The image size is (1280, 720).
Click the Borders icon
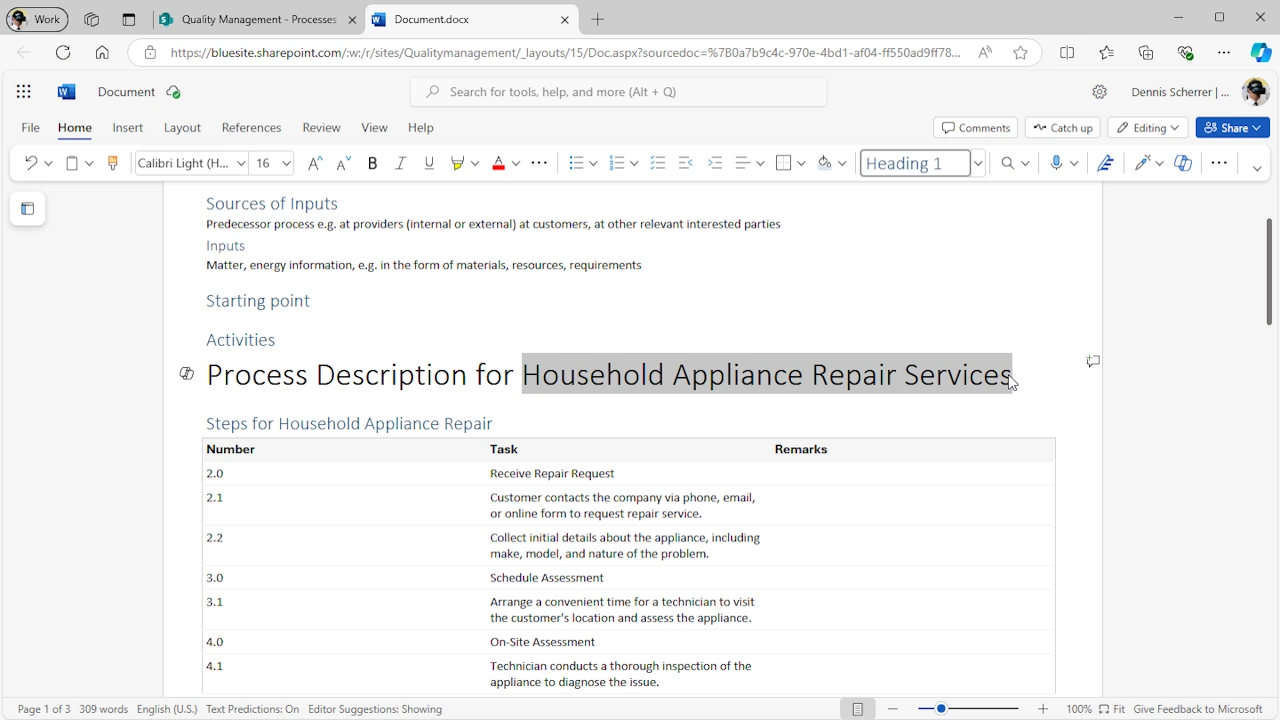[784, 163]
